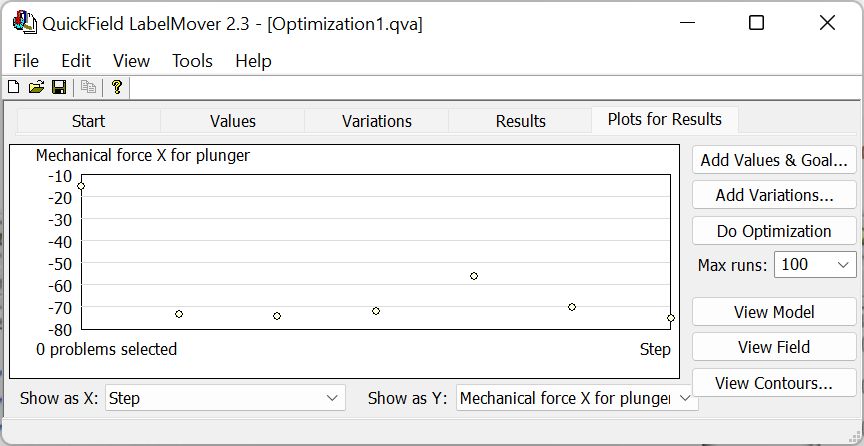Click the Open file folder icon
Image resolution: width=864 pixels, height=446 pixels.
(x=36, y=88)
